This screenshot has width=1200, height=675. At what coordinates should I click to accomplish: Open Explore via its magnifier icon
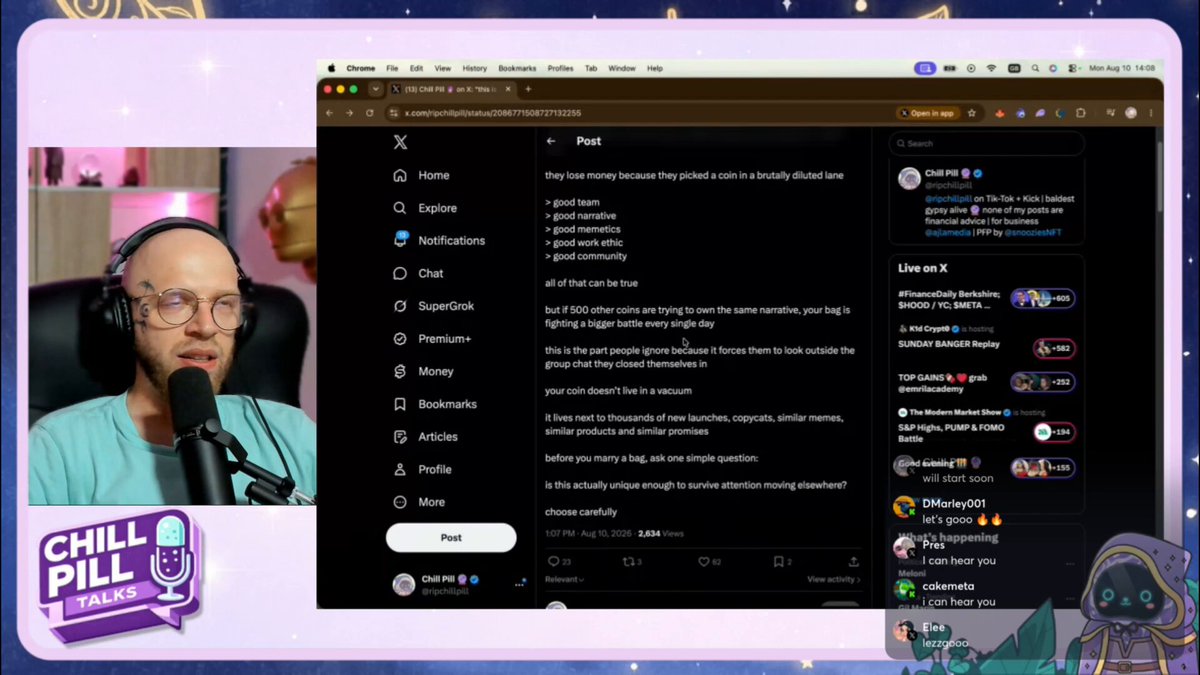[x=400, y=208]
